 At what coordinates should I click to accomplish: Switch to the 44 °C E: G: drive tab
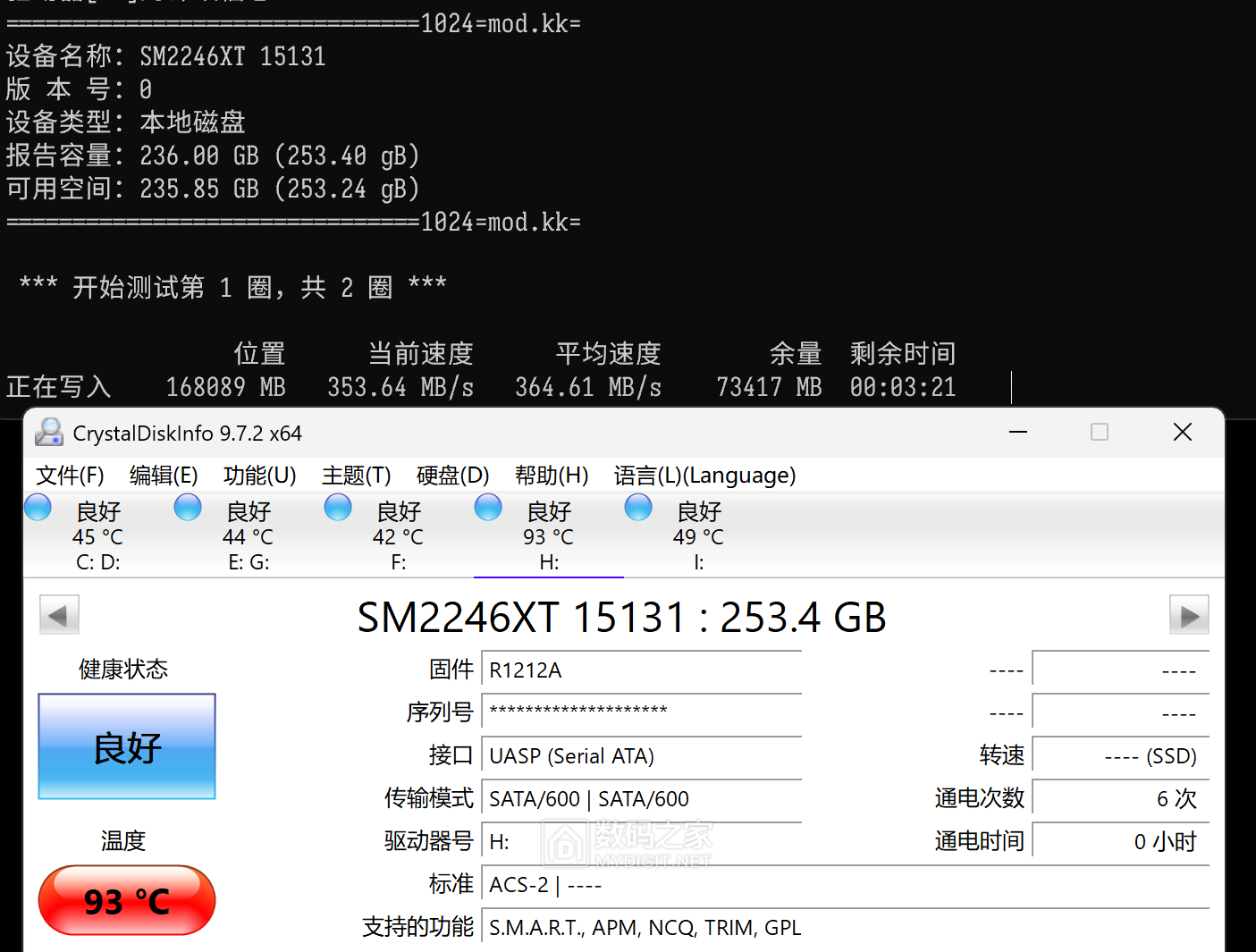(x=249, y=535)
